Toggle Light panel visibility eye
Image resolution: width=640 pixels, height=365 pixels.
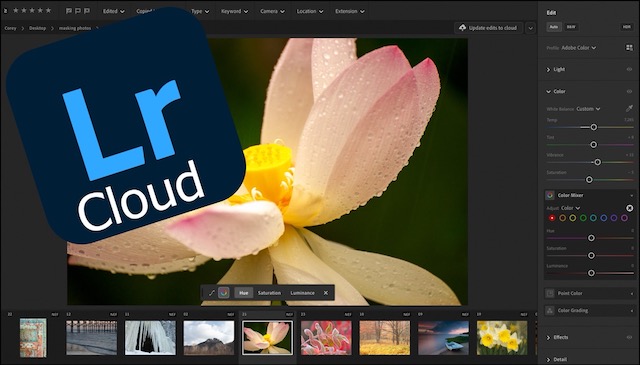coord(629,69)
